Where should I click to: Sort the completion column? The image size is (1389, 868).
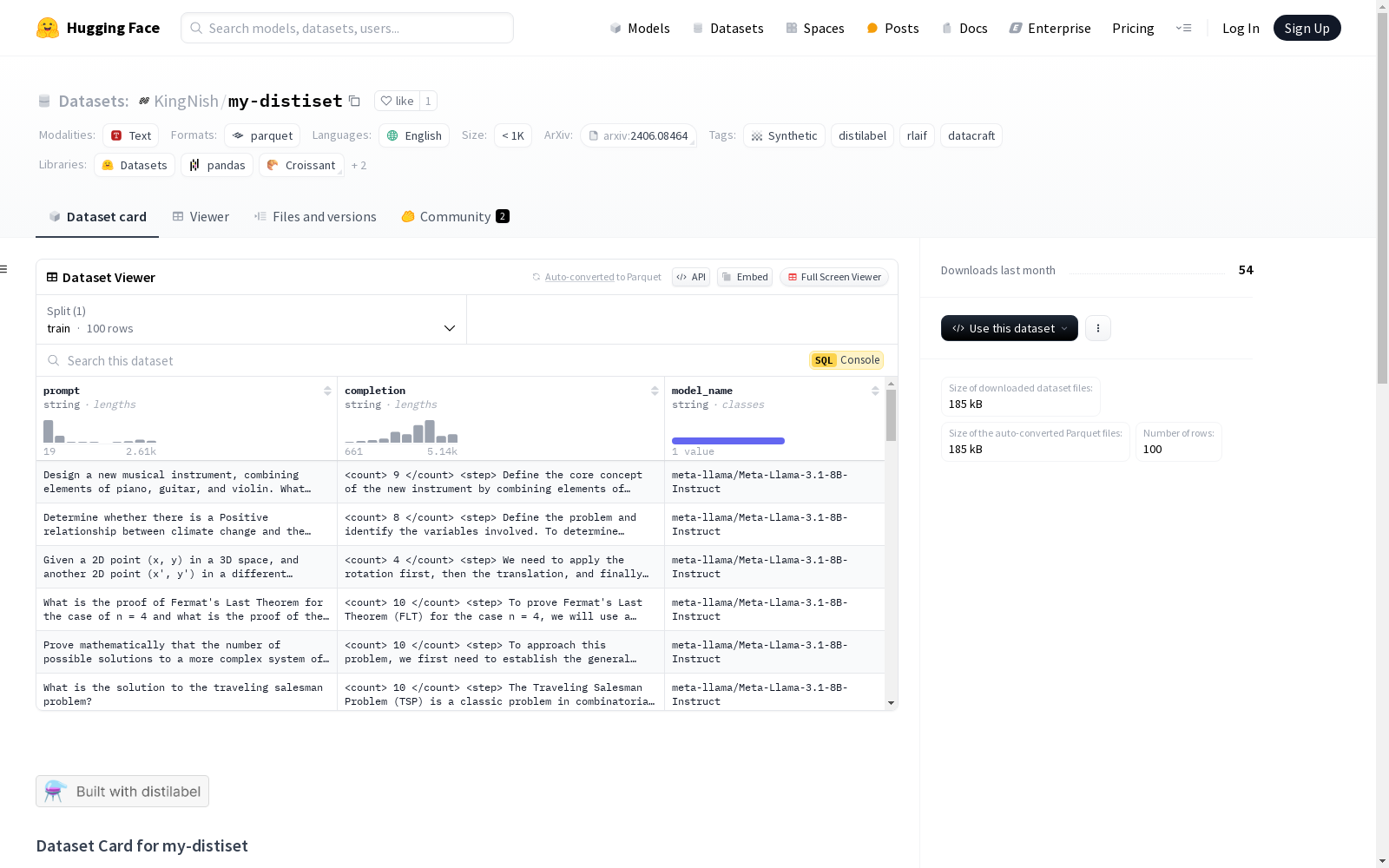(x=655, y=391)
